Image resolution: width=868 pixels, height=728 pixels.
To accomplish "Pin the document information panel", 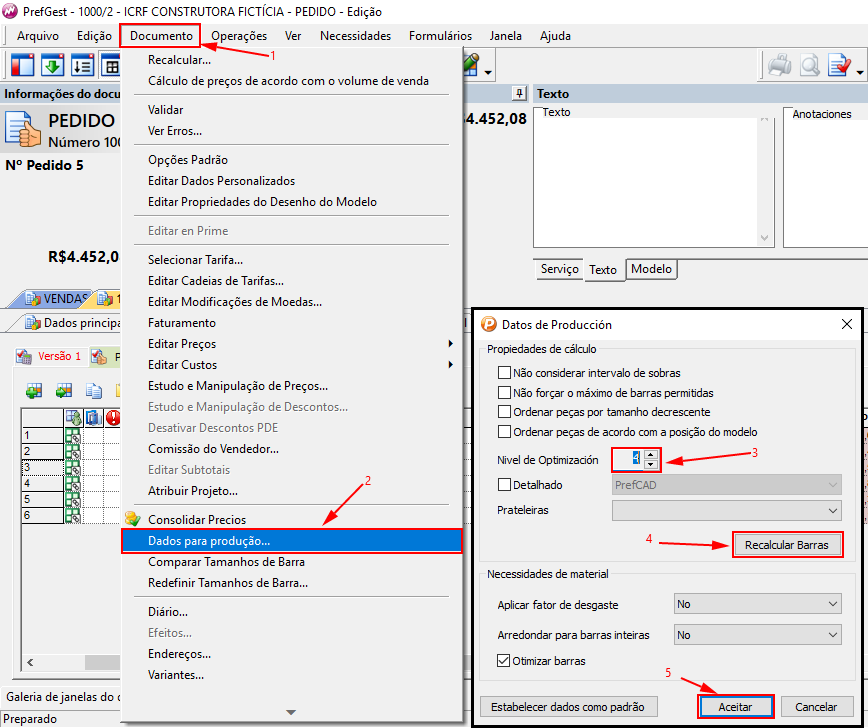I will coord(517,93).
